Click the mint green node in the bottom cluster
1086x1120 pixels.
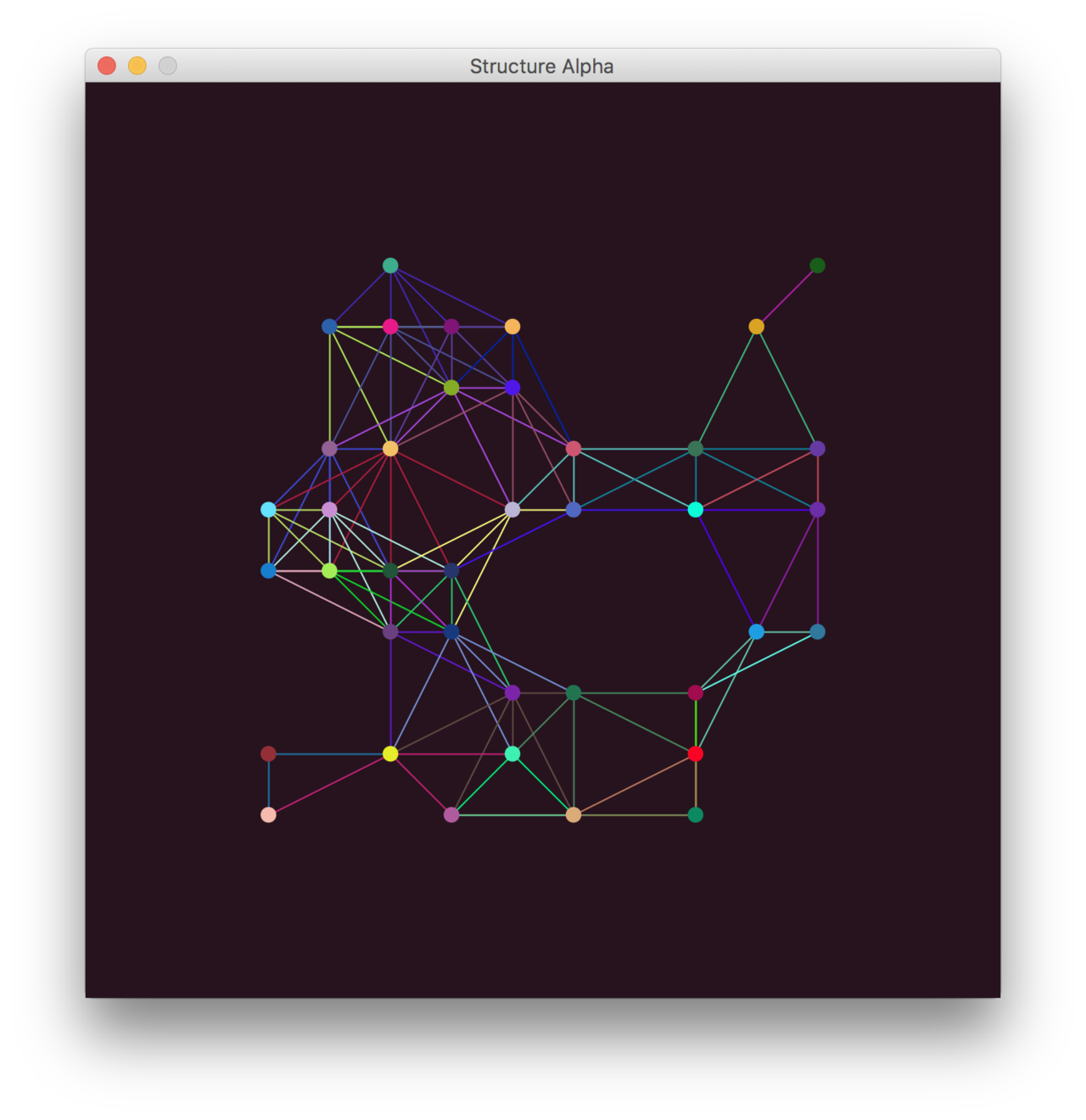pyautogui.click(x=512, y=753)
